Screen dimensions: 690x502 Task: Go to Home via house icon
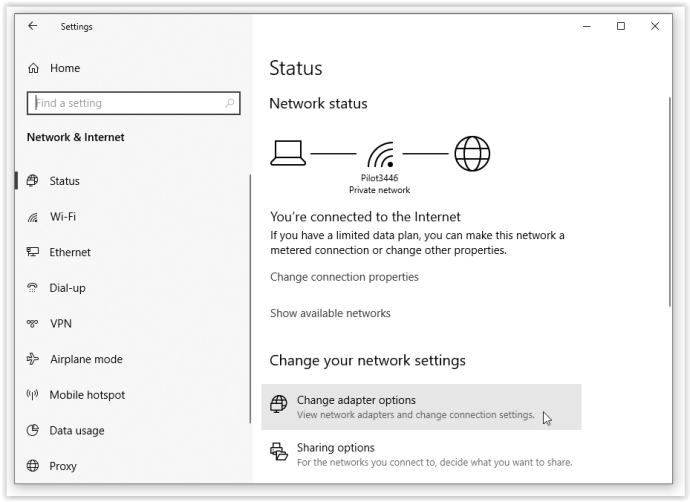coord(33,68)
